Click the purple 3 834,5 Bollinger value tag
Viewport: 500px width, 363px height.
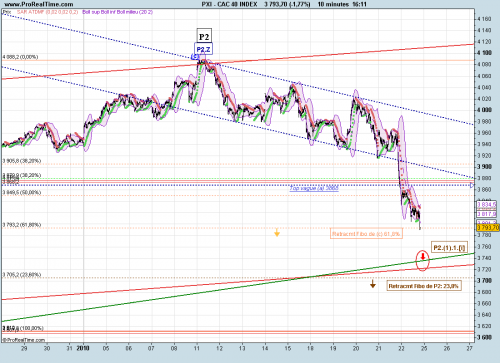pyautogui.click(x=486, y=204)
